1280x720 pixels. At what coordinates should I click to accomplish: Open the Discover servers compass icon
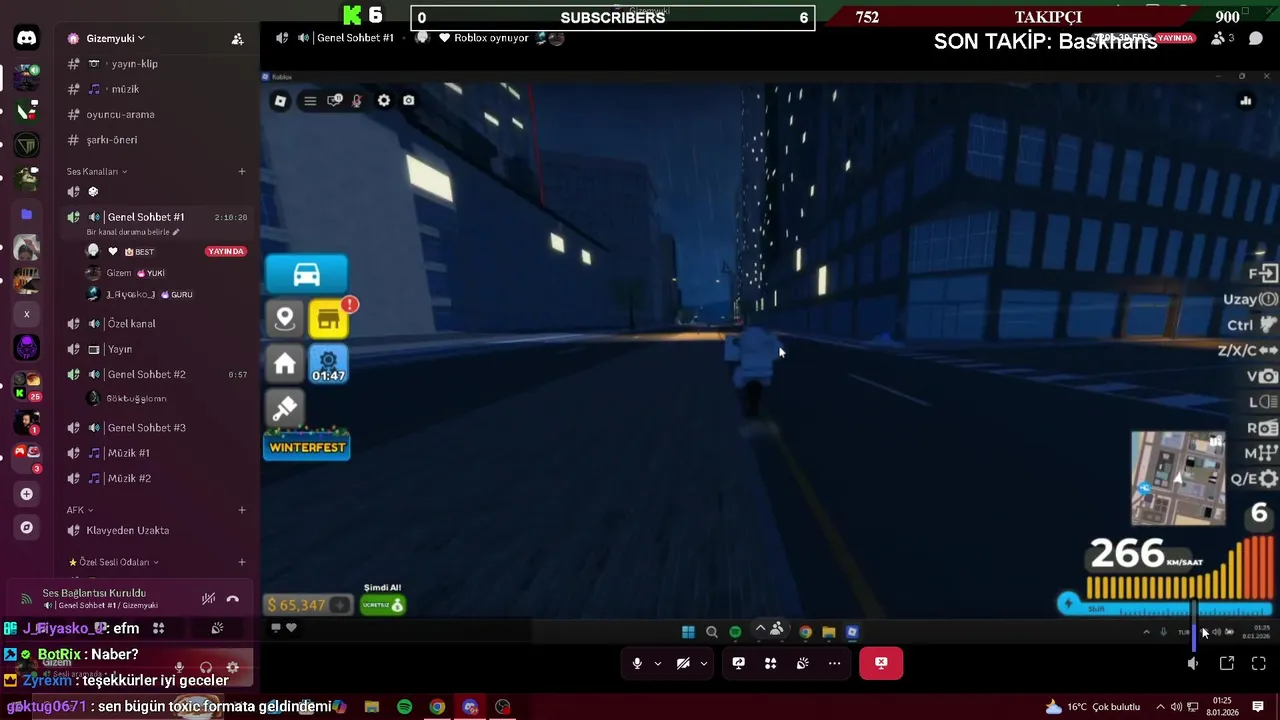click(x=27, y=527)
